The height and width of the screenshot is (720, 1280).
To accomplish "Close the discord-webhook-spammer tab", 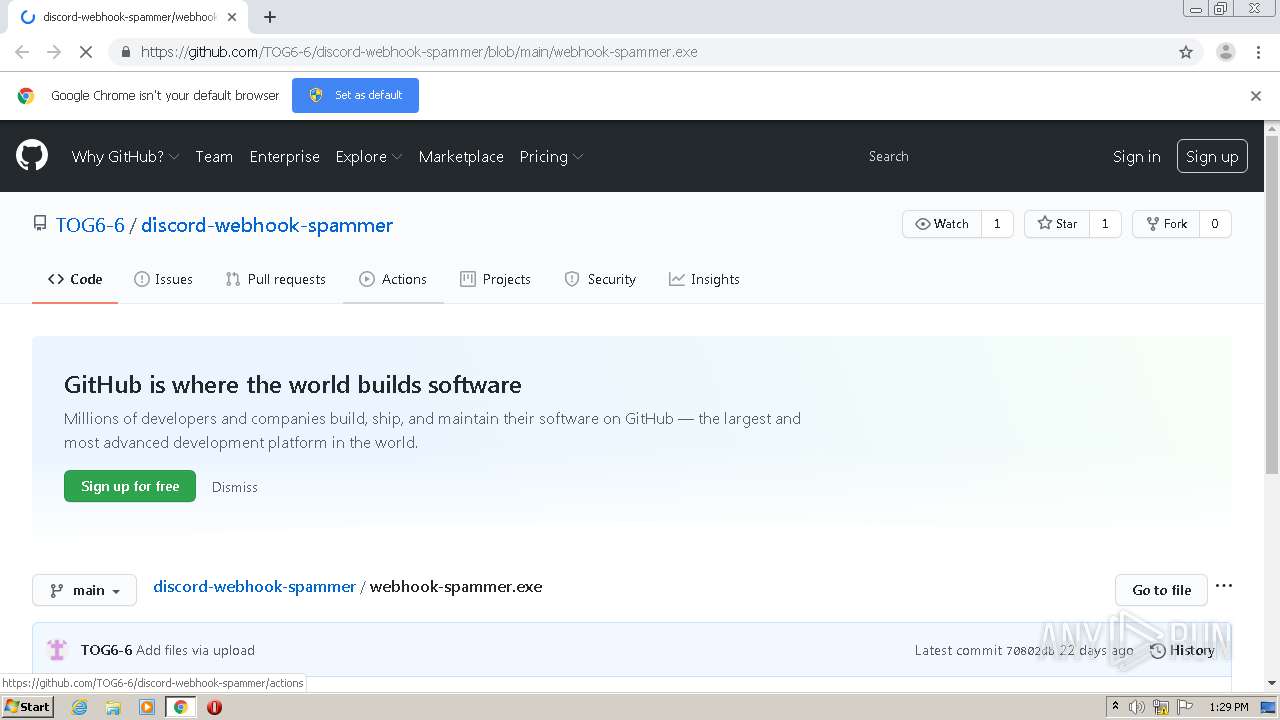I will coord(232,17).
